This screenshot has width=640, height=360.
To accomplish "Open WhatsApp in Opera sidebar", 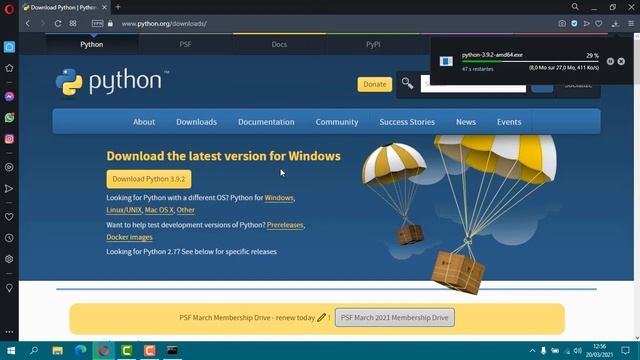I will (x=9, y=118).
